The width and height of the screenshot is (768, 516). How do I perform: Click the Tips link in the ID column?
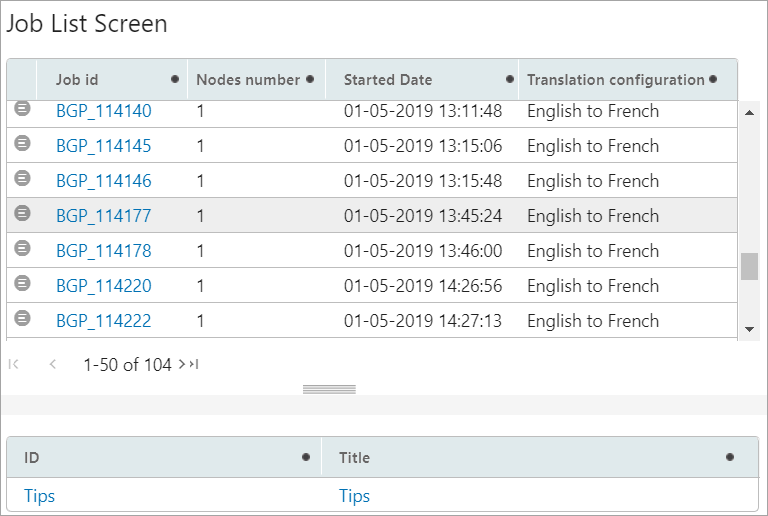(39, 496)
